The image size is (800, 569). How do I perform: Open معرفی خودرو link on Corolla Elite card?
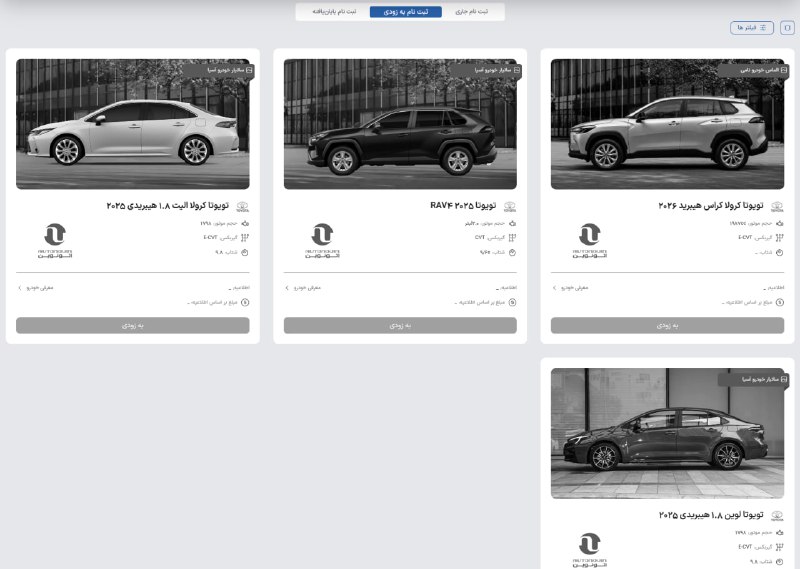pos(36,288)
